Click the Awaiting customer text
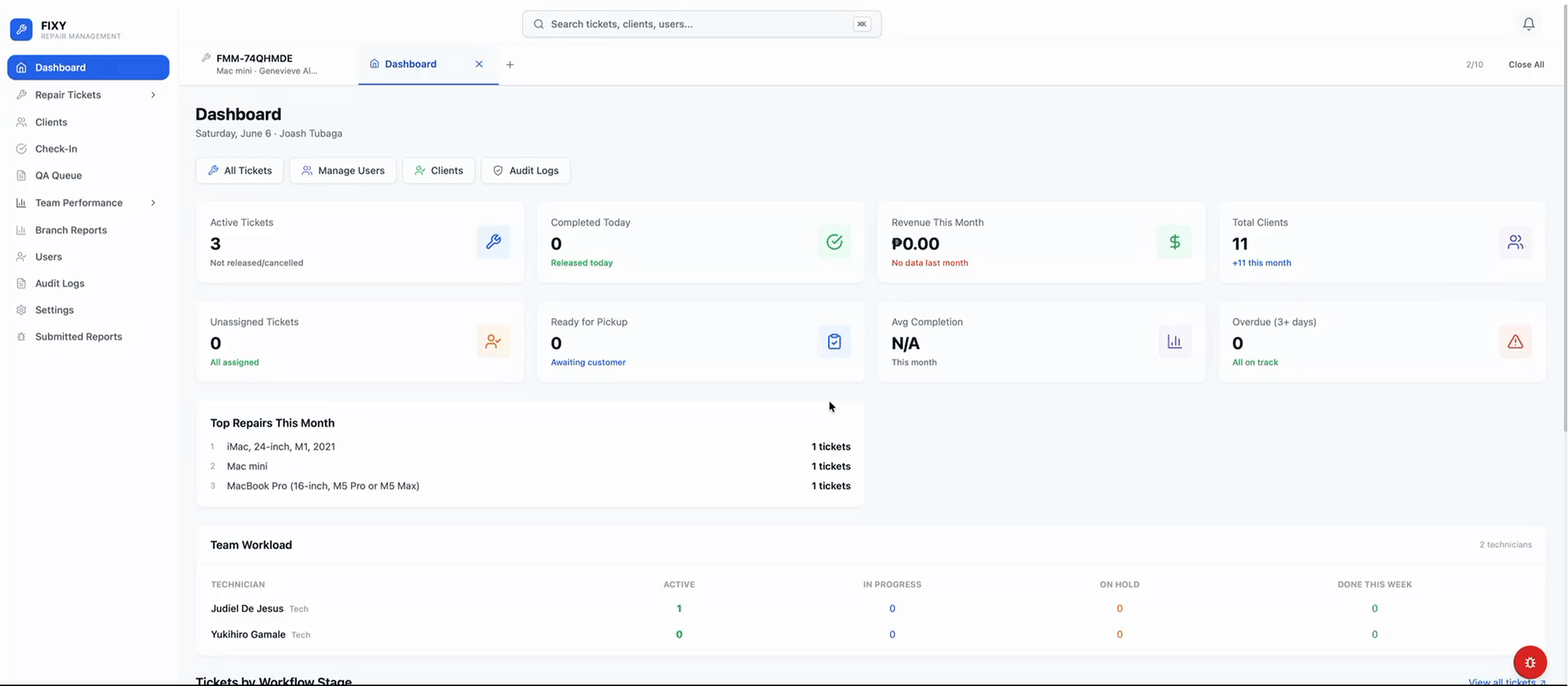 click(588, 363)
